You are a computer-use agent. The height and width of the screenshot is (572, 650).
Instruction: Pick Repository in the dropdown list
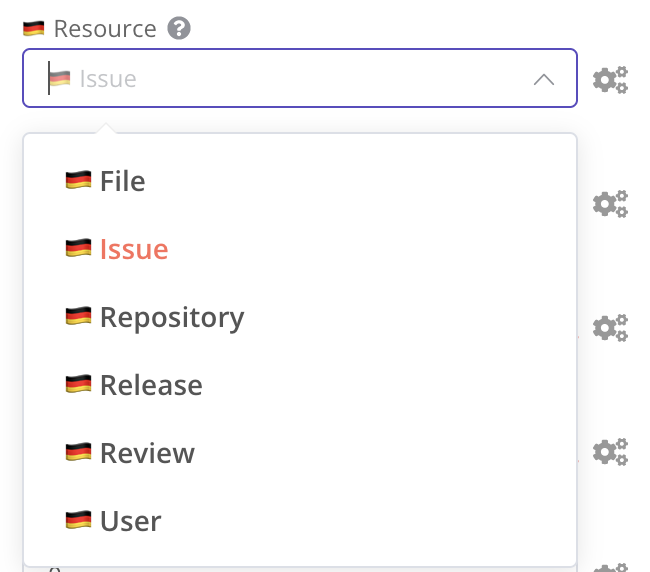[x=171, y=317]
